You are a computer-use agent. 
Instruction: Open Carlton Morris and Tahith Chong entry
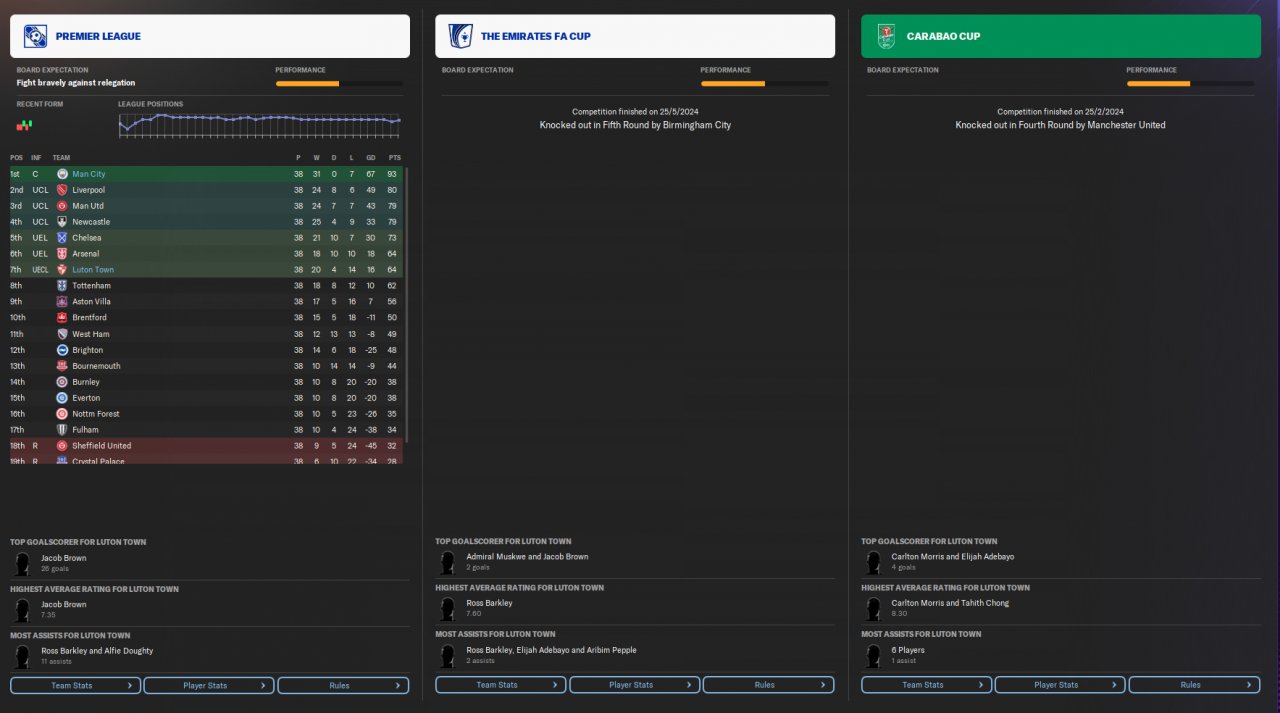click(1061, 609)
